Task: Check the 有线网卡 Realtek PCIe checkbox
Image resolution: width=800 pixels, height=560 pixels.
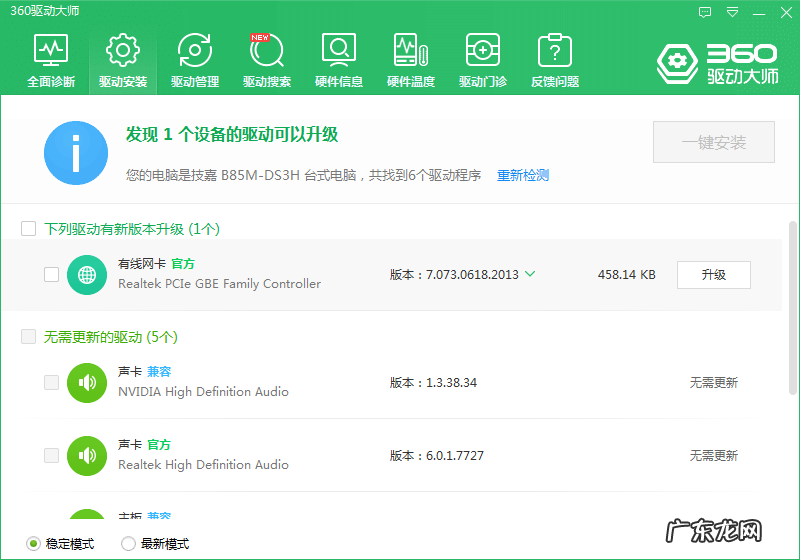Action: coord(52,274)
